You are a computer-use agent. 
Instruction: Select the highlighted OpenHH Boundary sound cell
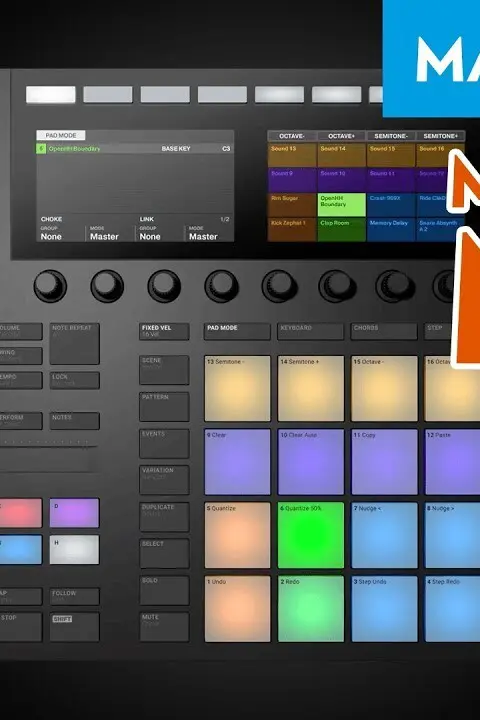click(341, 204)
